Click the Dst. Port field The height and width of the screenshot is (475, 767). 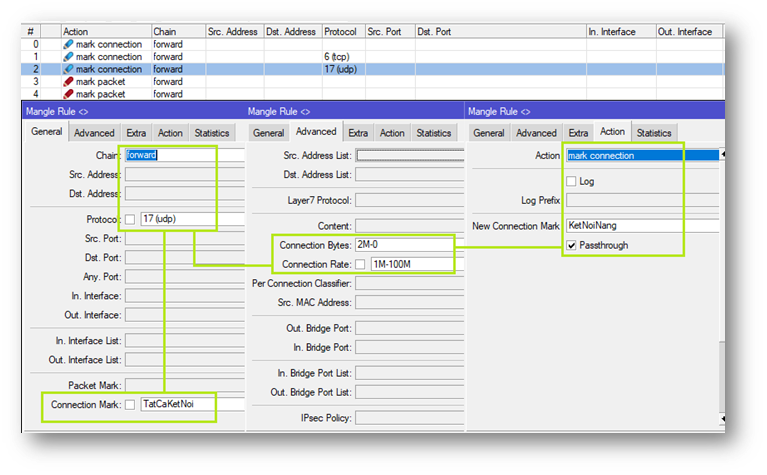click(x=184, y=257)
